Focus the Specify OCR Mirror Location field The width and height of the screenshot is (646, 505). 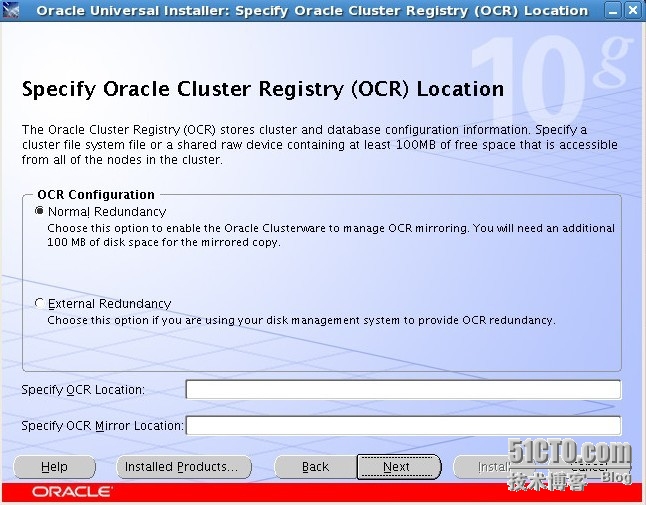[x=403, y=426]
